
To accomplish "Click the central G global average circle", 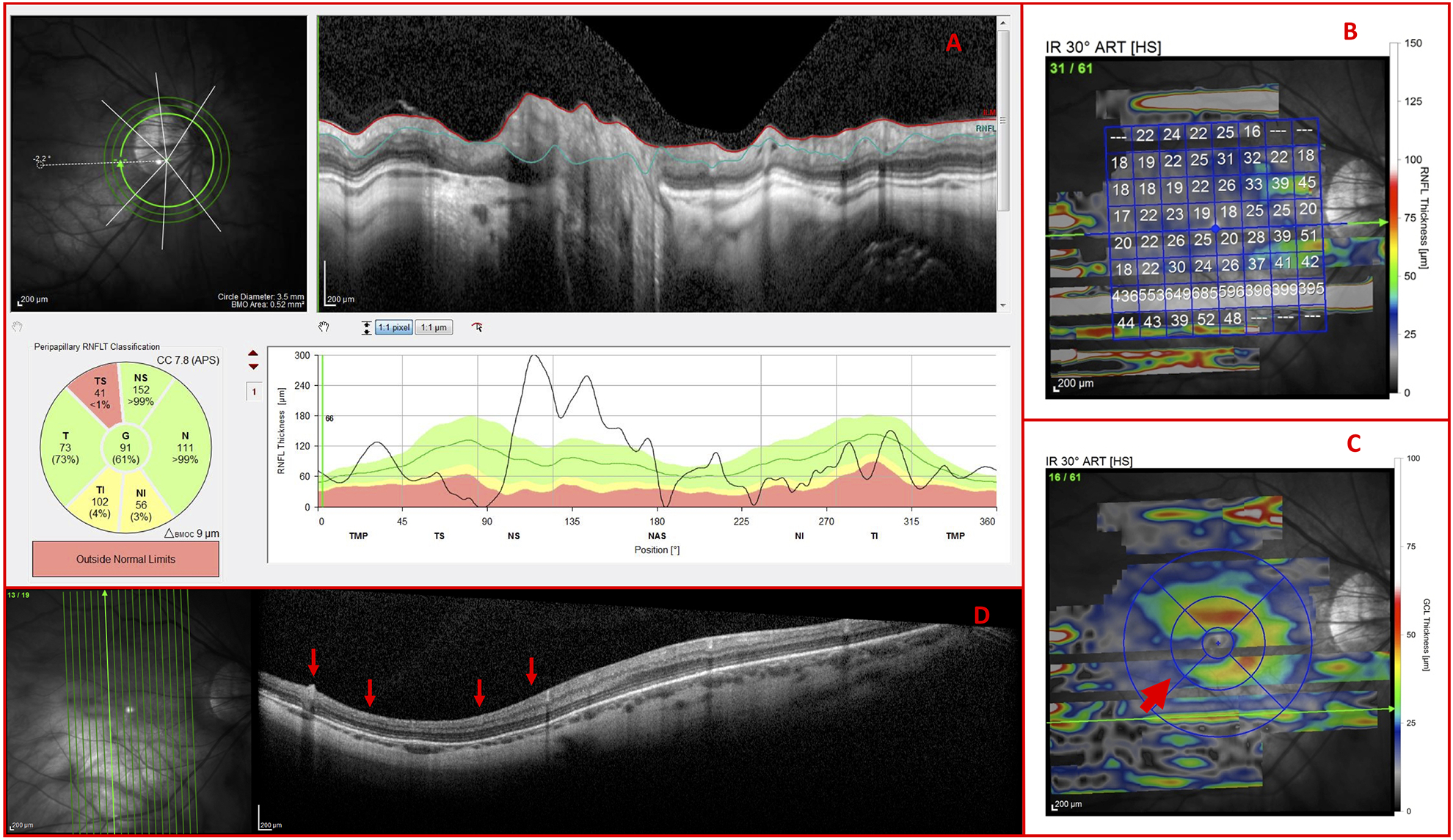I will point(125,448).
